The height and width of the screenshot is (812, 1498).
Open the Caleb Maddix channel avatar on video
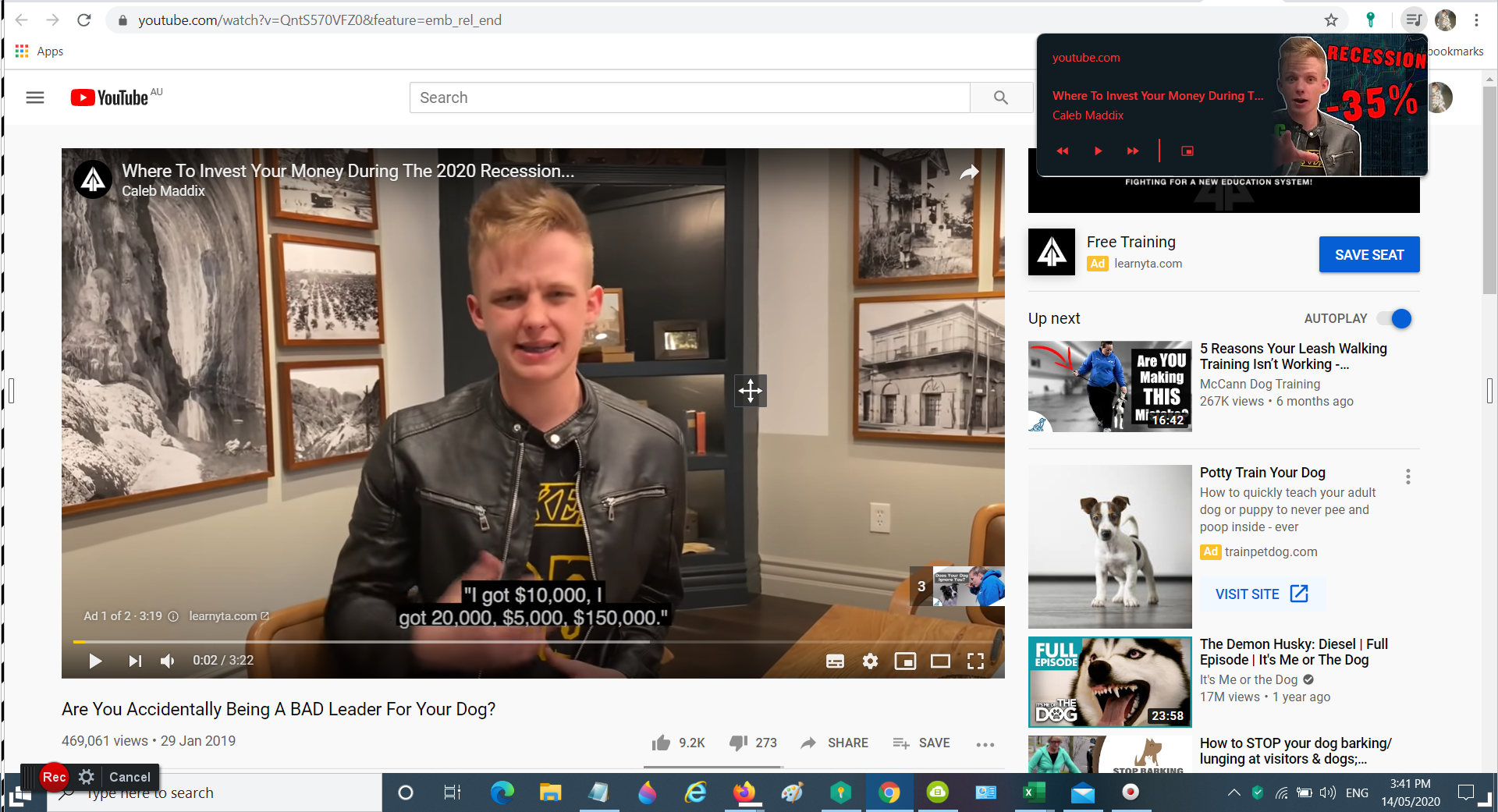(93, 179)
